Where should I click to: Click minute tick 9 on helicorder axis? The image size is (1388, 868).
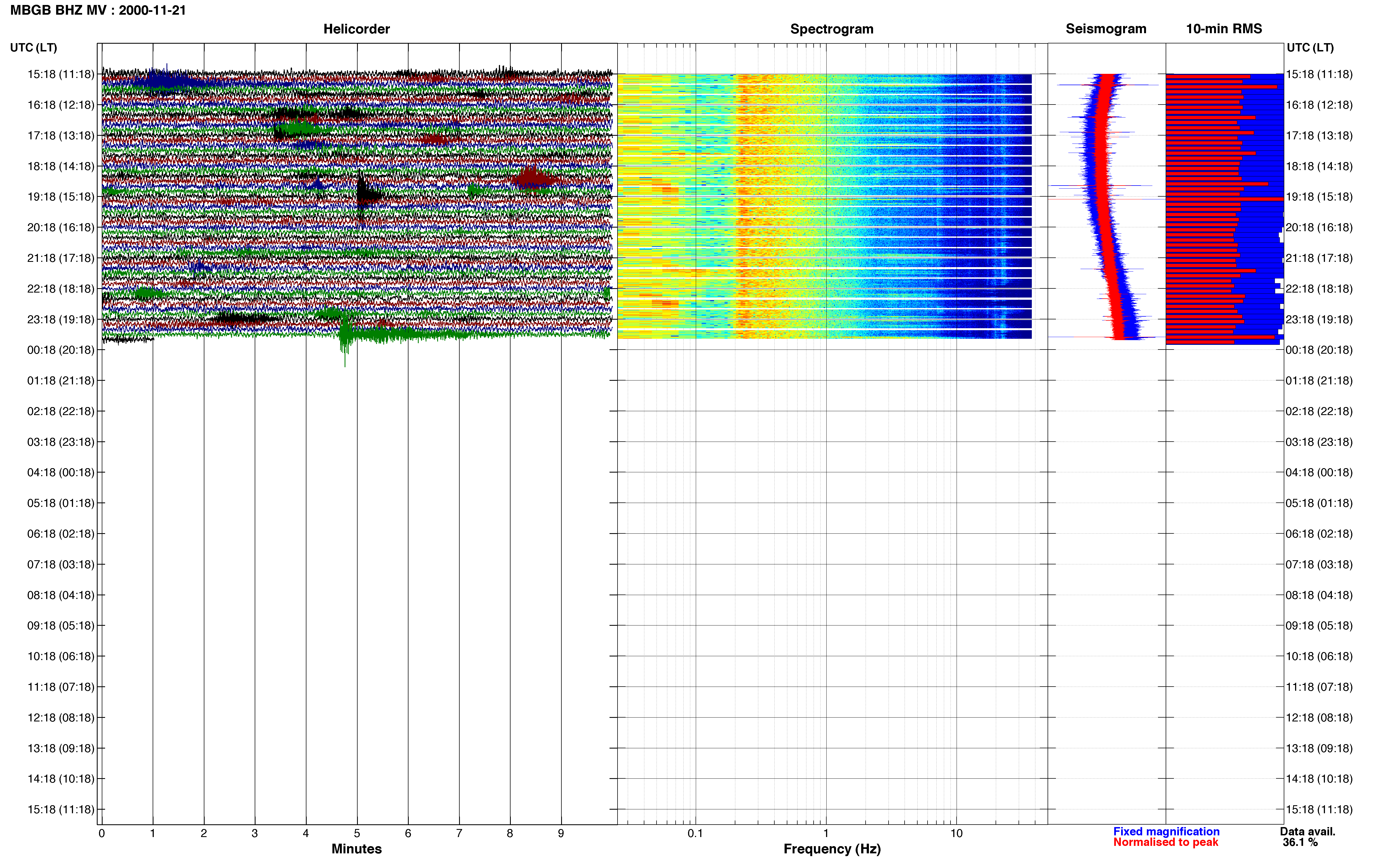point(561,833)
